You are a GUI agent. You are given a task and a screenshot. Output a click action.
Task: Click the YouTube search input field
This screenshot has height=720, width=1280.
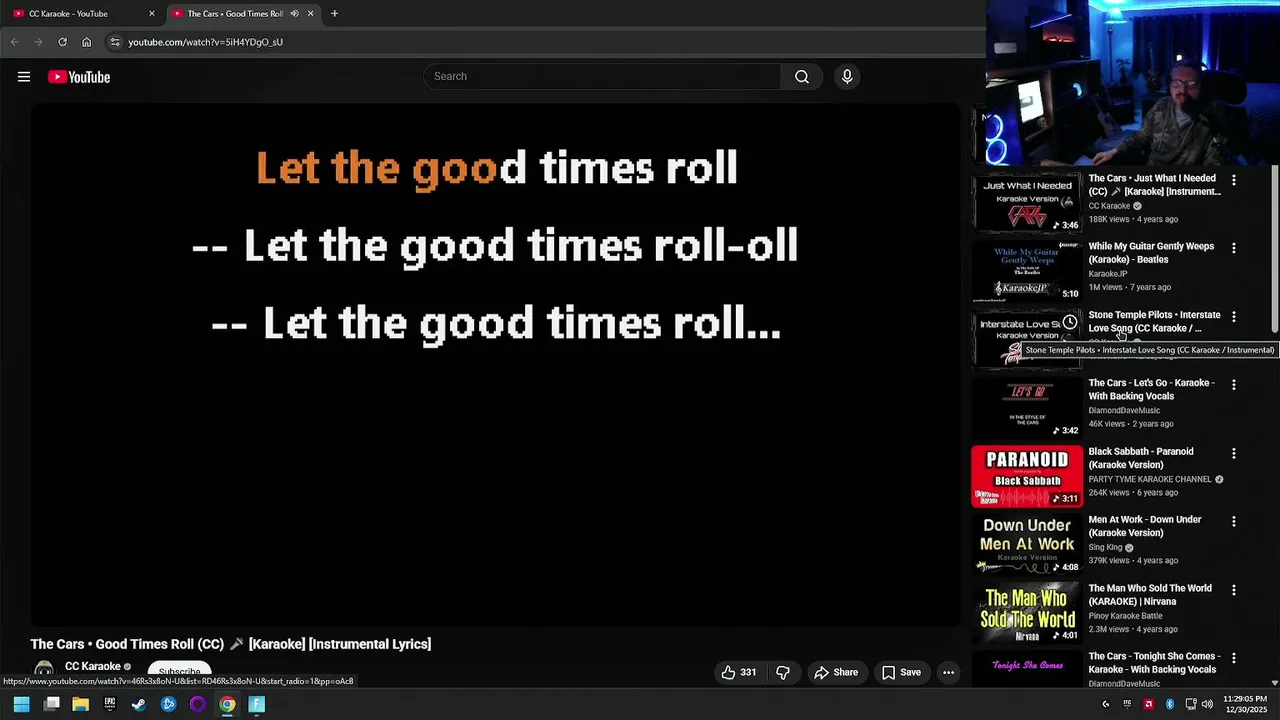pyautogui.click(x=603, y=77)
